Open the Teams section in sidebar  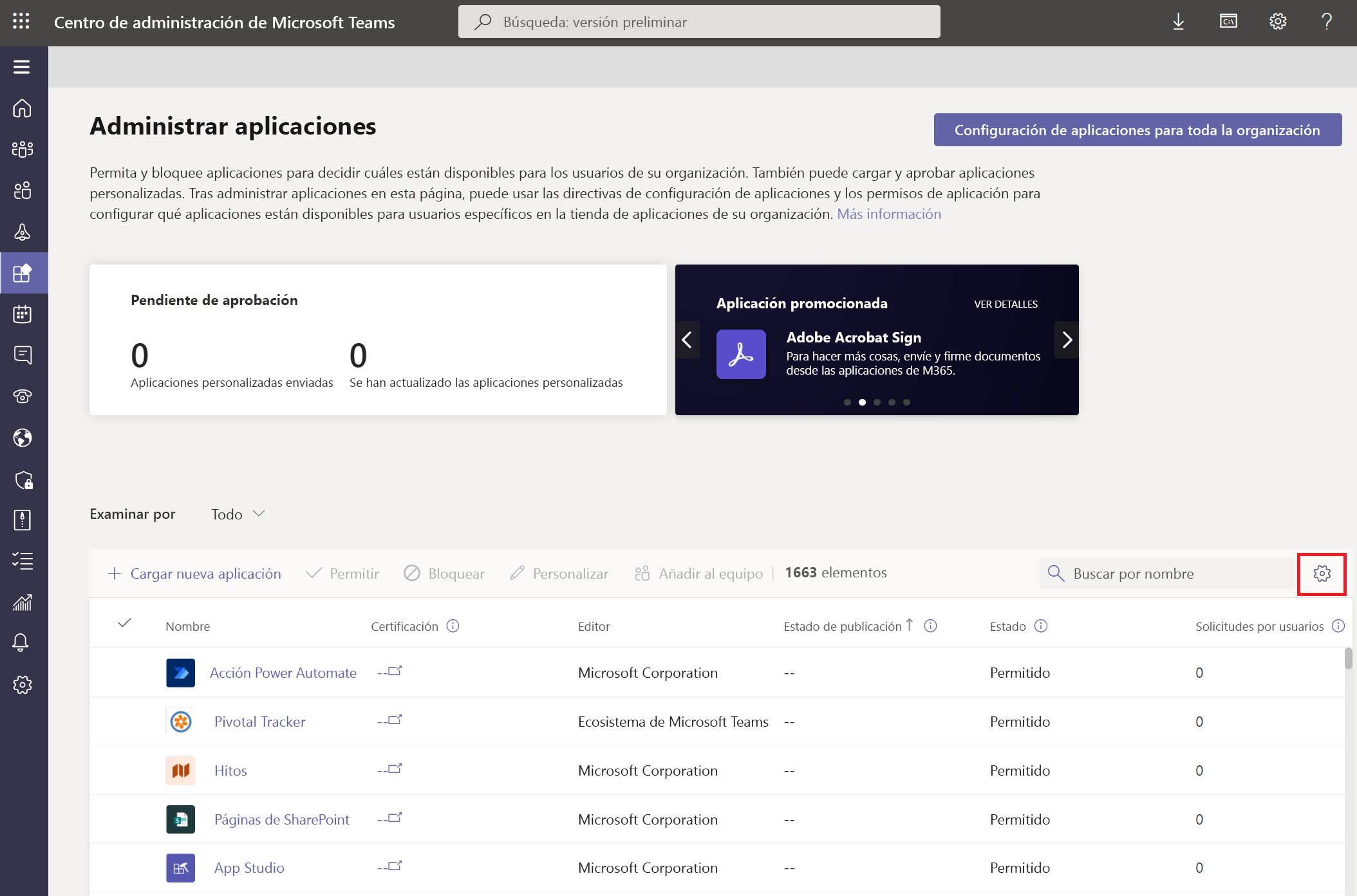point(23,149)
